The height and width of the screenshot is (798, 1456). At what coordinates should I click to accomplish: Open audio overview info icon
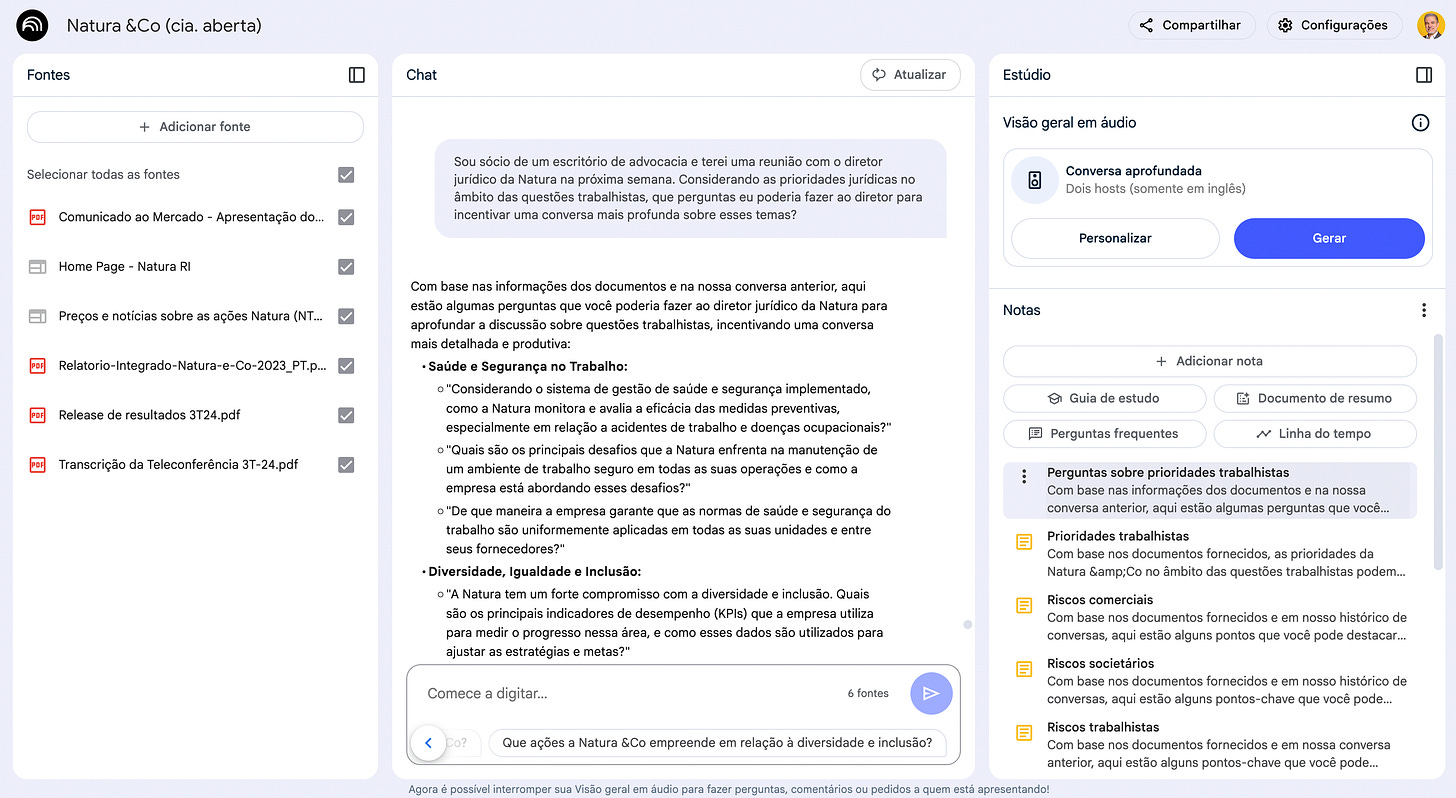[1420, 123]
